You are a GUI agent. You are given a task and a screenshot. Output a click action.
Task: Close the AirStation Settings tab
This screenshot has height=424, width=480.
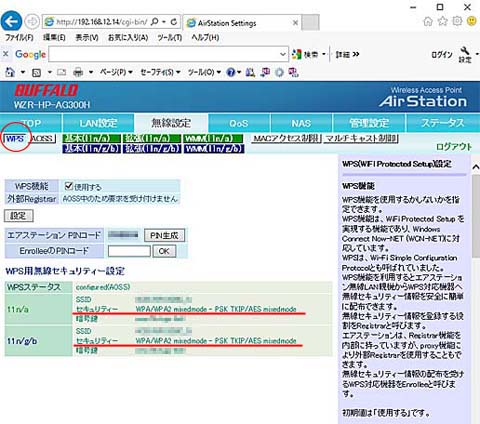tap(295, 23)
